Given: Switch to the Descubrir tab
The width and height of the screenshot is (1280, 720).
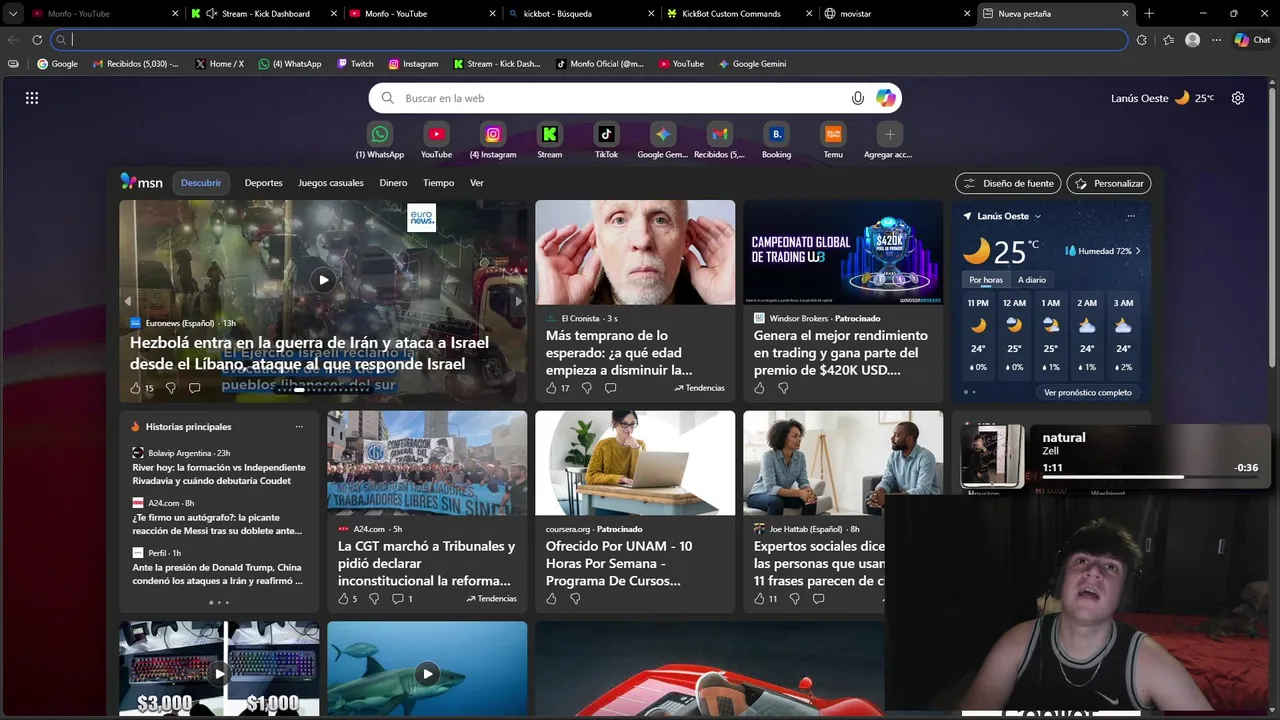Looking at the screenshot, I should pyautogui.click(x=201, y=183).
